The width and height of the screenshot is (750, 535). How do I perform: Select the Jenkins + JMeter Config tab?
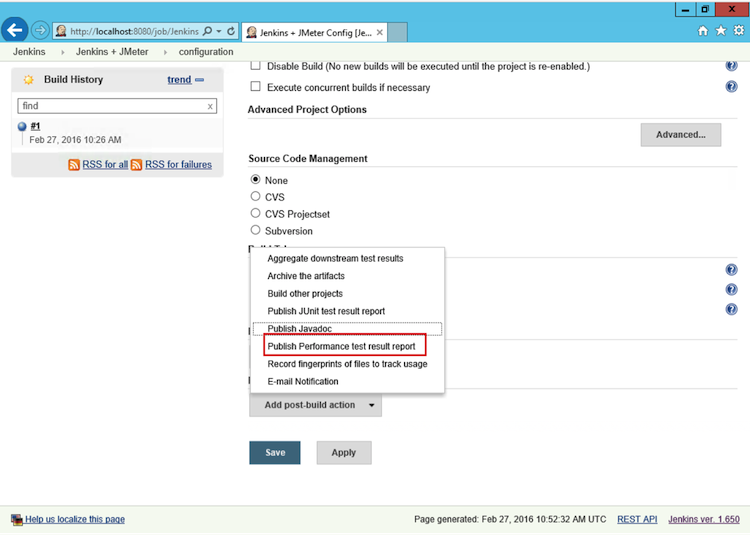point(314,33)
